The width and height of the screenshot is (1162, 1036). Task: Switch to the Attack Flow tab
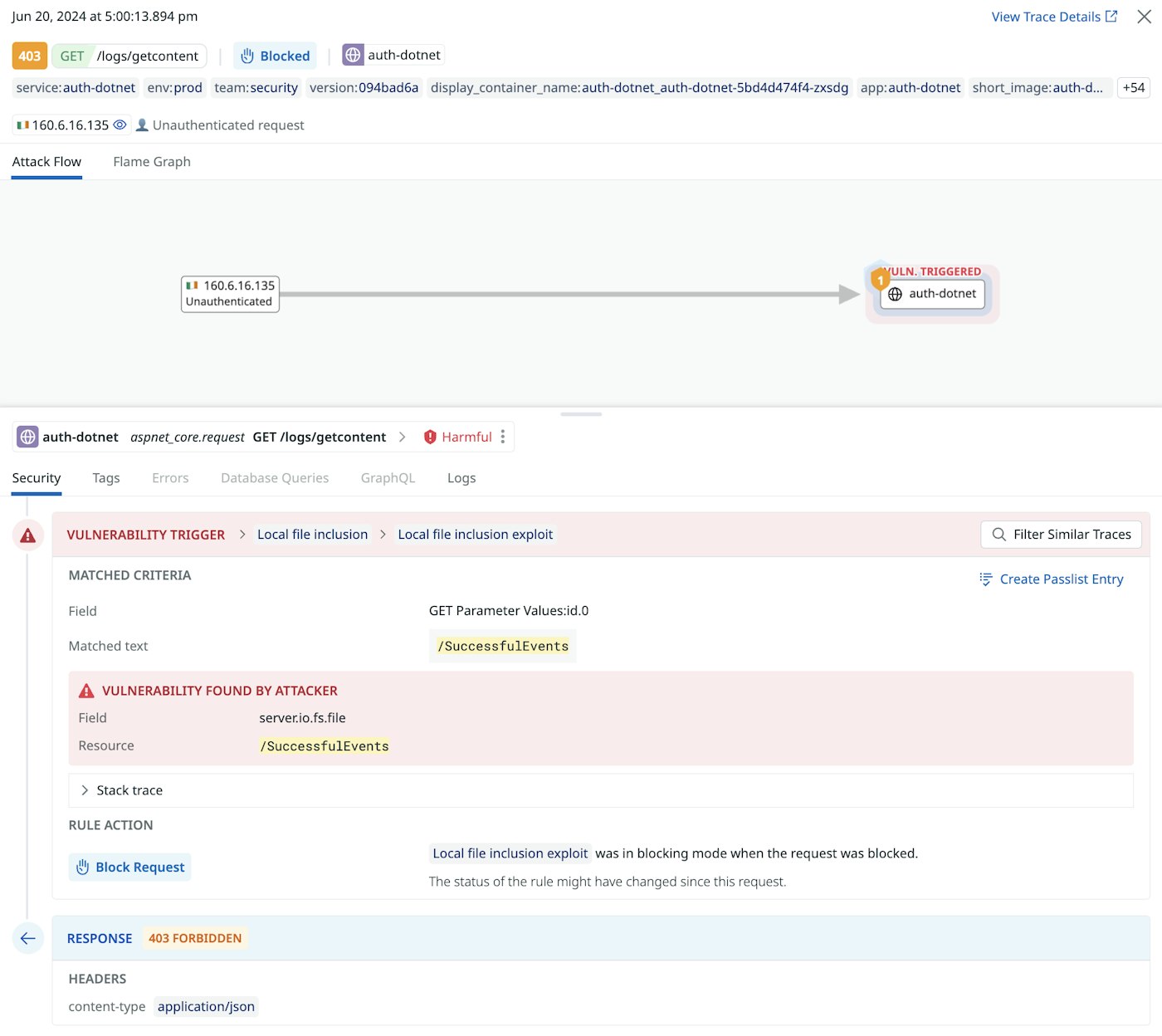(46, 162)
